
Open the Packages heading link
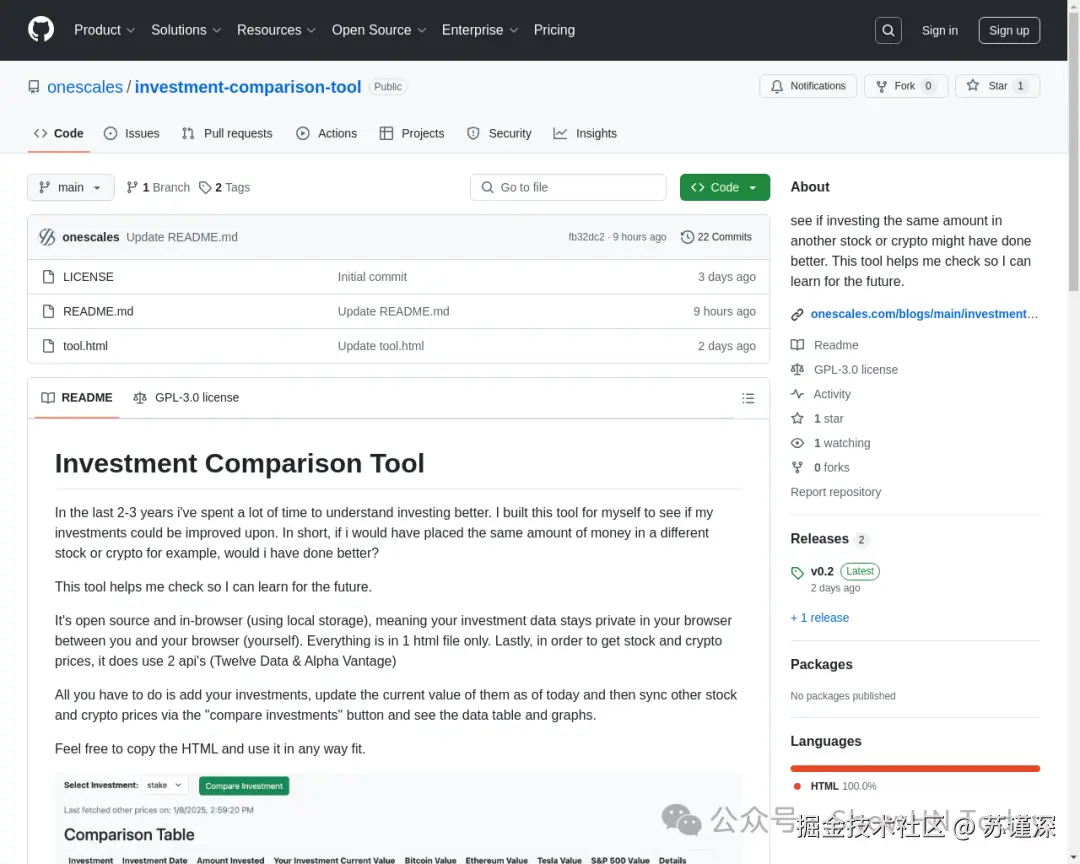[x=821, y=665]
